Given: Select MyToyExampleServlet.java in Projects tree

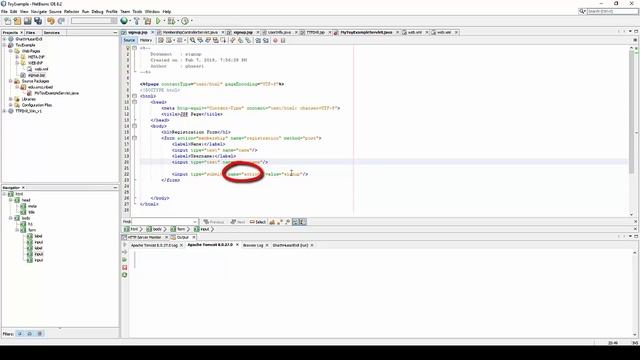Looking at the screenshot, I should pyautogui.click(x=56, y=93).
